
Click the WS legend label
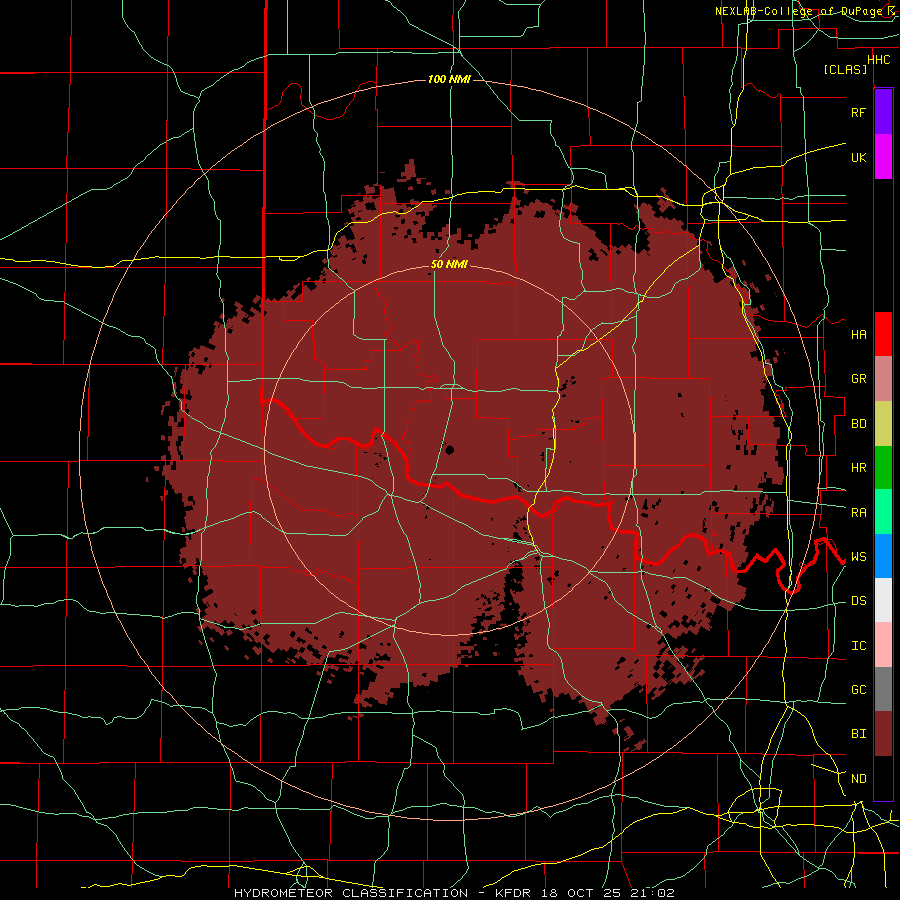(858, 557)
